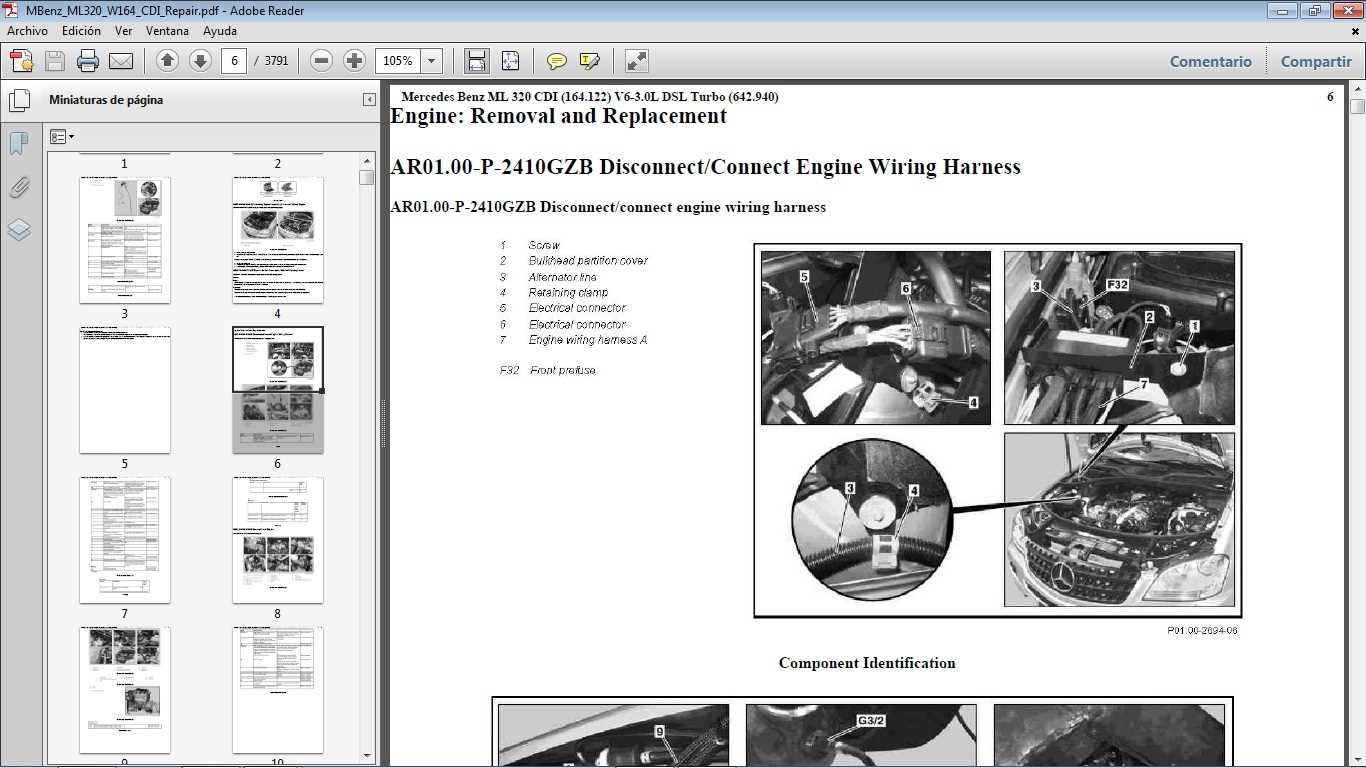Select page 7 thumbnail
This screenshot has height=768, width=1366.
point(125,540)
